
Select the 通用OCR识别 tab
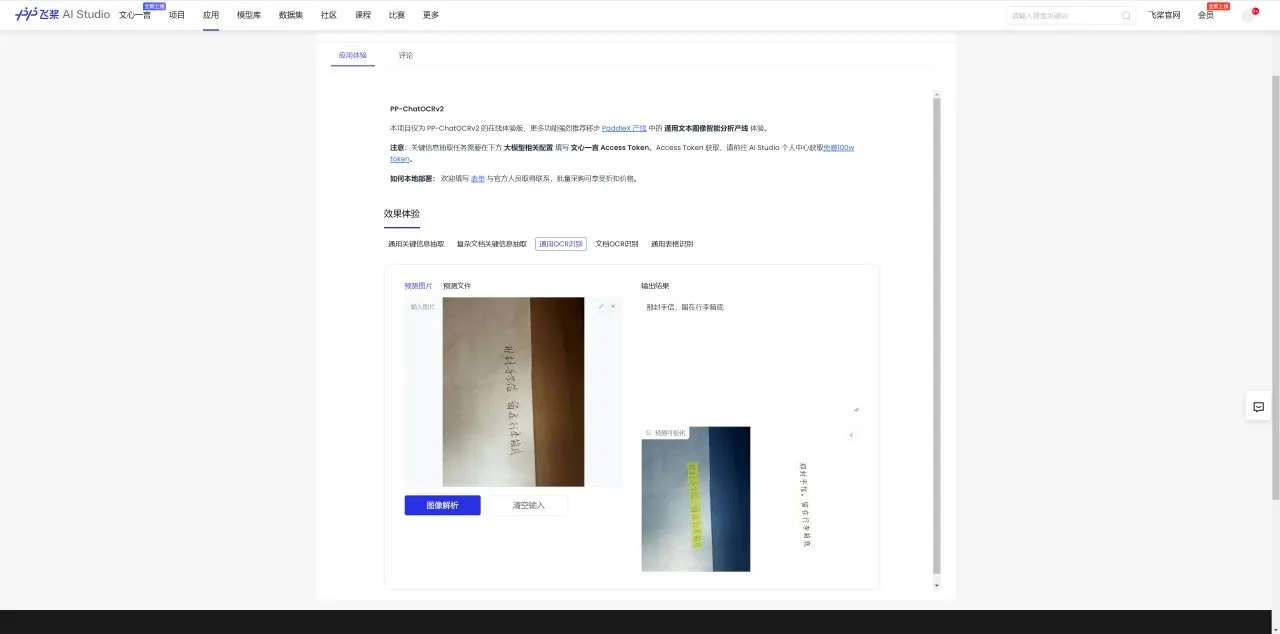(x=561, y=244)
